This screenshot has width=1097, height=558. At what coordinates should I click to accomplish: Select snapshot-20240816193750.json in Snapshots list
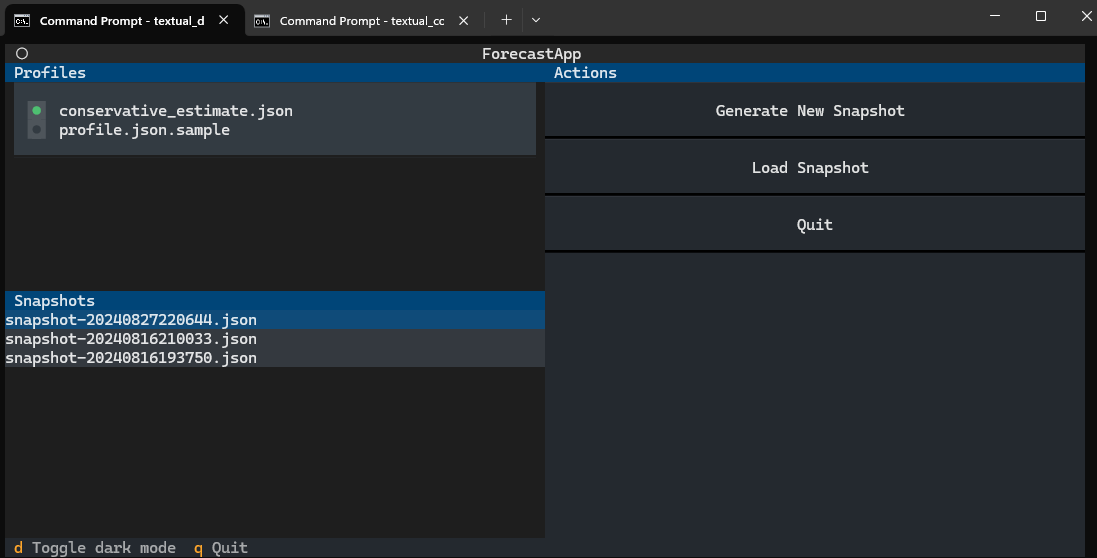[274, 357]
